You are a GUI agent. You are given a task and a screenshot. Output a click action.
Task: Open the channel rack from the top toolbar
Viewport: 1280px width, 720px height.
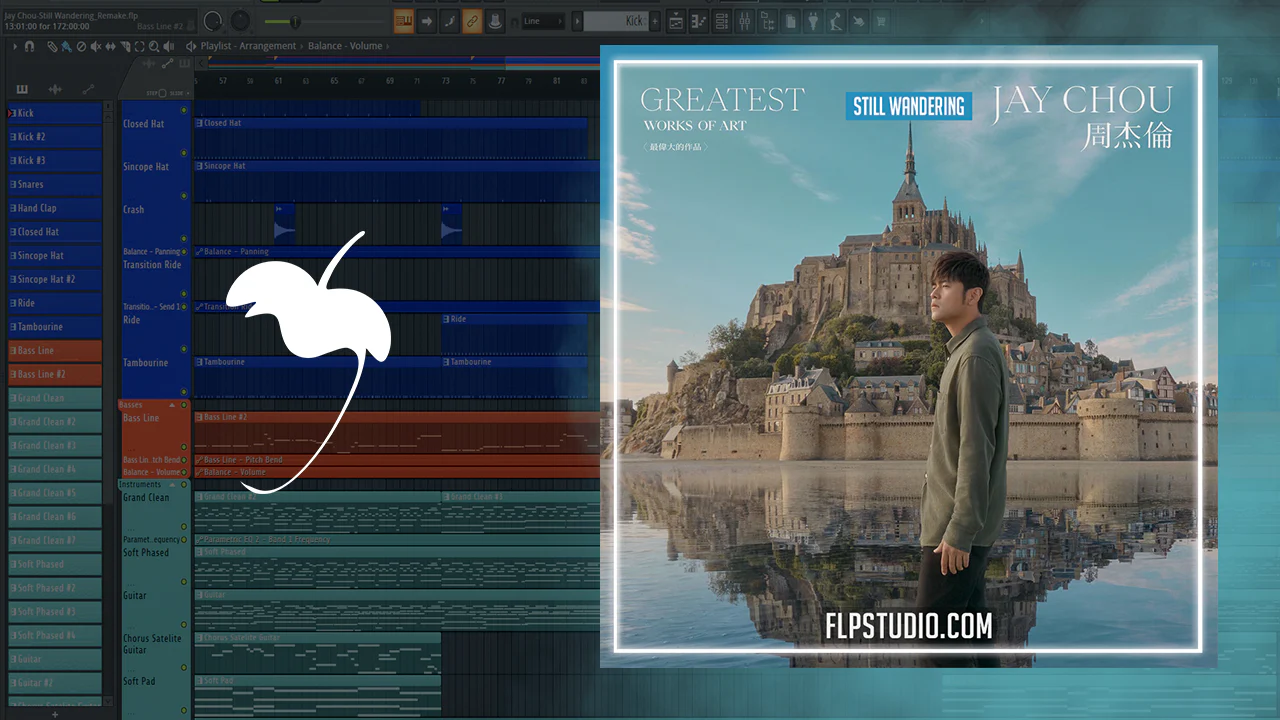click(721, 20)
